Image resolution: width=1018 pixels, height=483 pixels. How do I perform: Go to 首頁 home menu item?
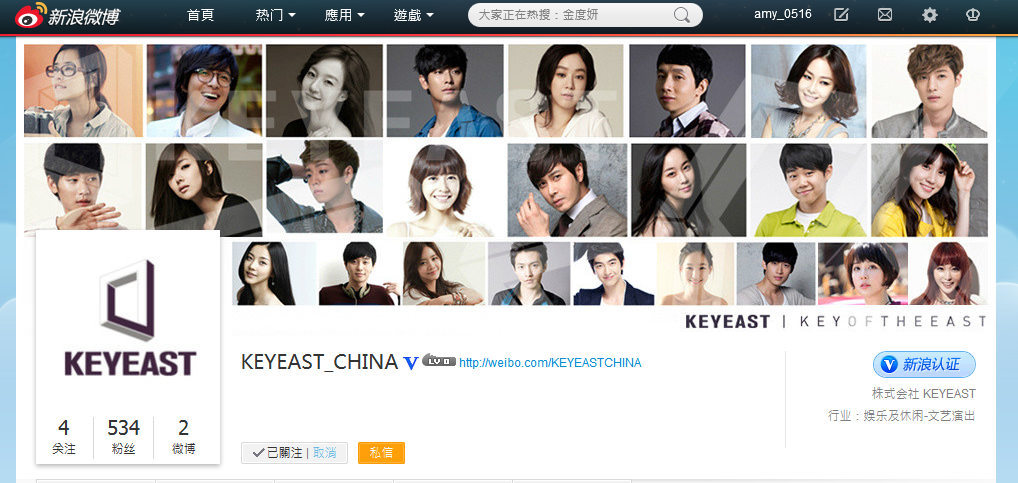(x=200, y=14)
